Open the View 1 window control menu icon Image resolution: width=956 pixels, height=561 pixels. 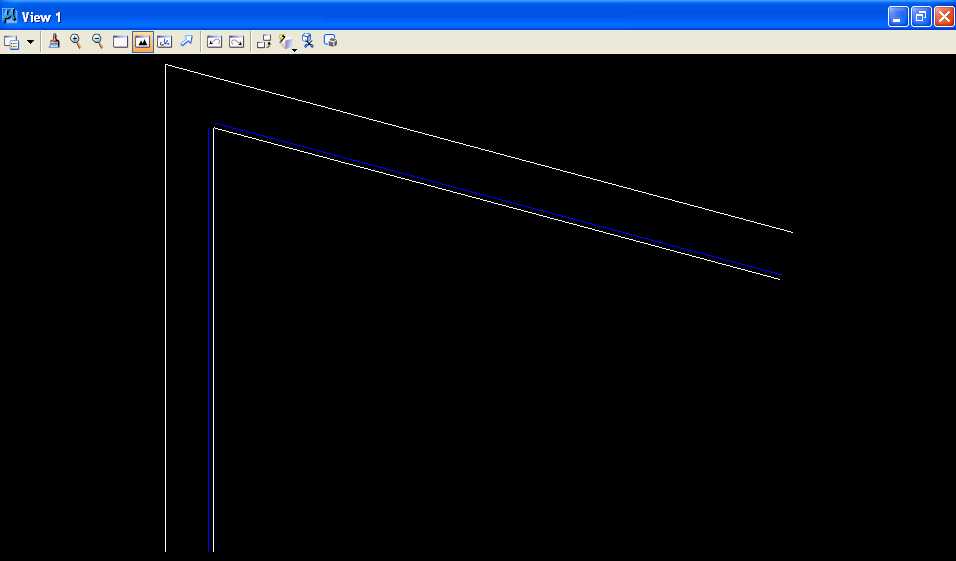tap(10, 16)
